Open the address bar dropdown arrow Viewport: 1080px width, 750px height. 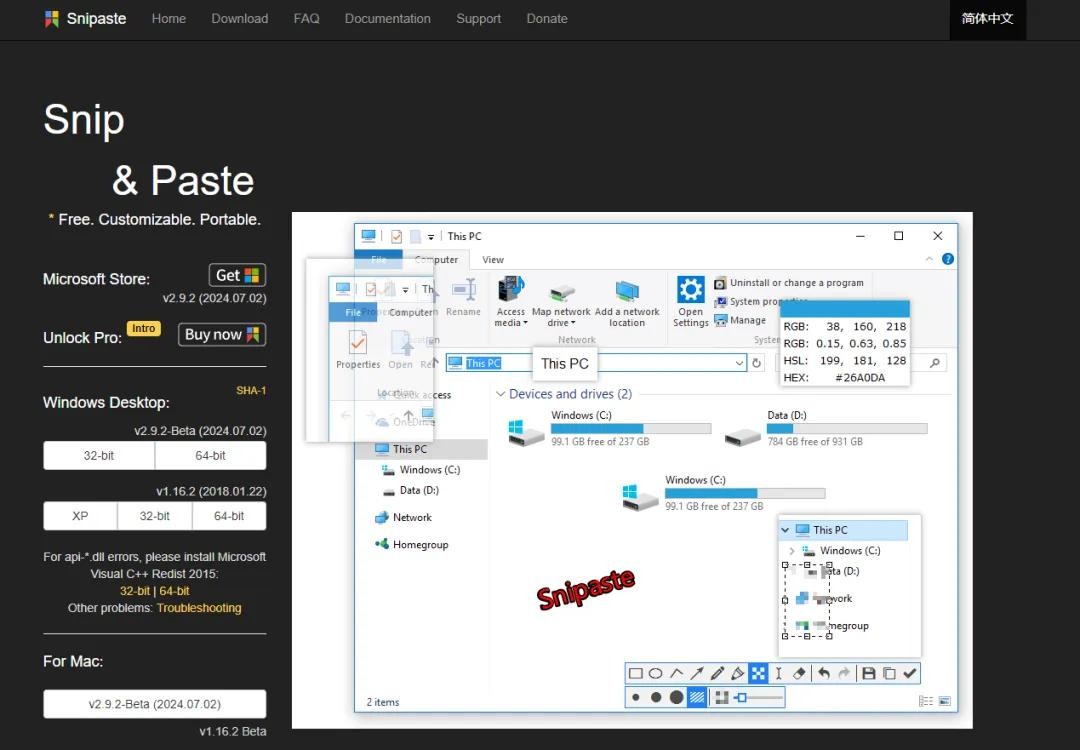pyautogui.click(x=739, y=363)
